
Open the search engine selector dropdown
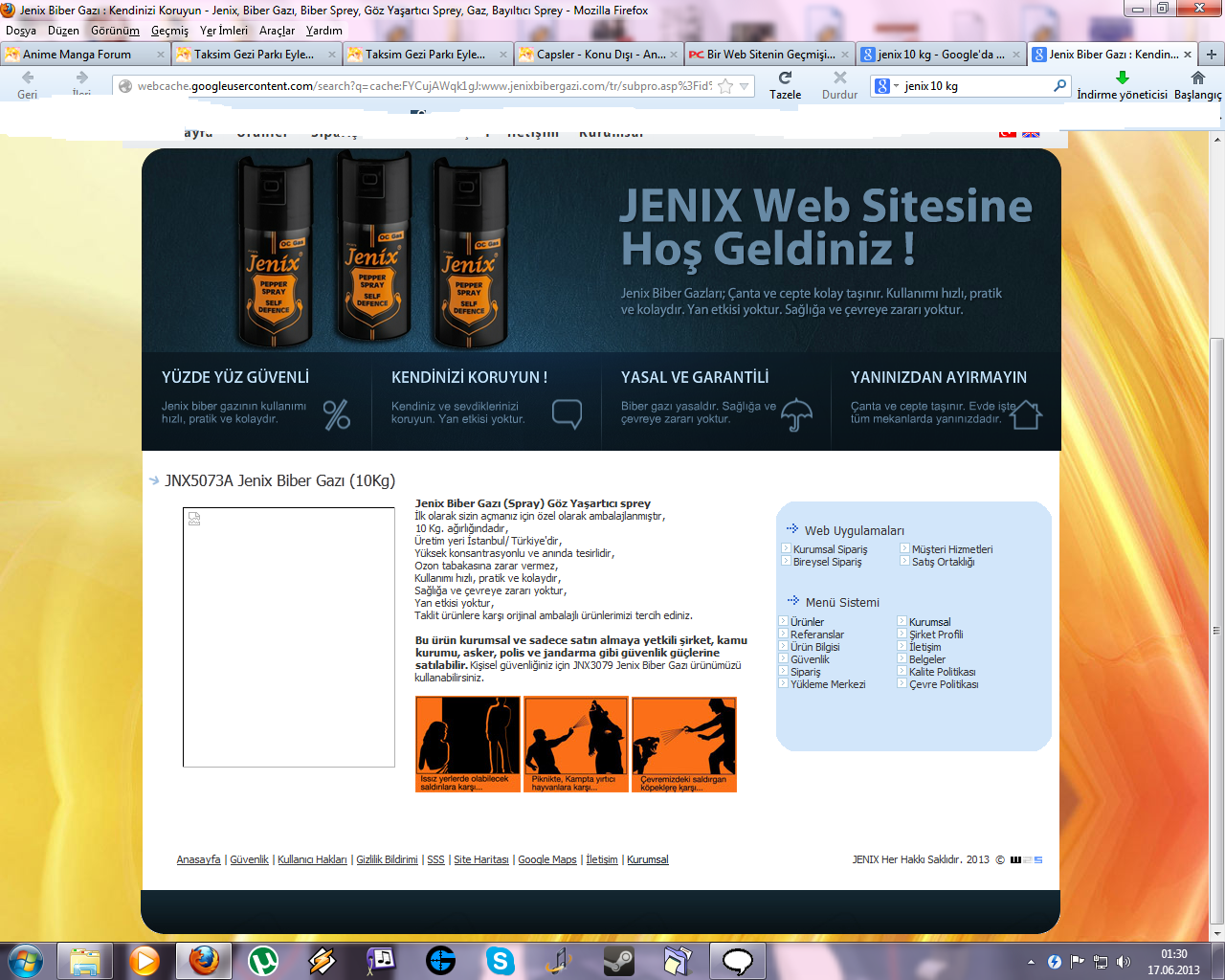point(886,86)
